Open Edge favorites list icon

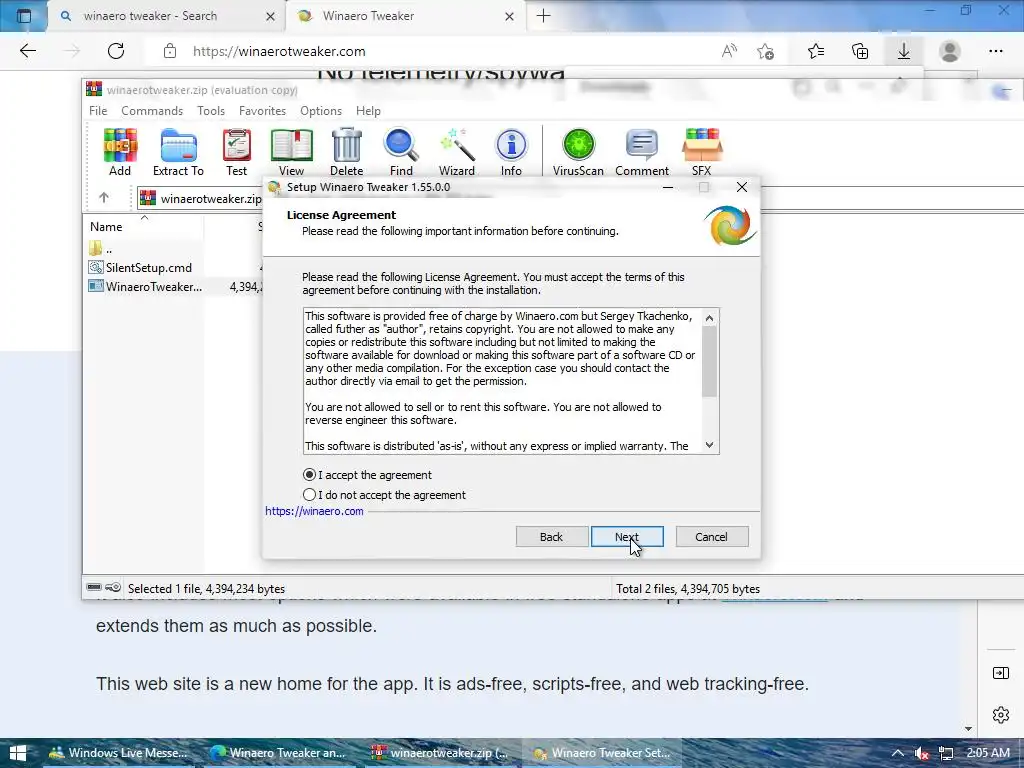[816, 51]
